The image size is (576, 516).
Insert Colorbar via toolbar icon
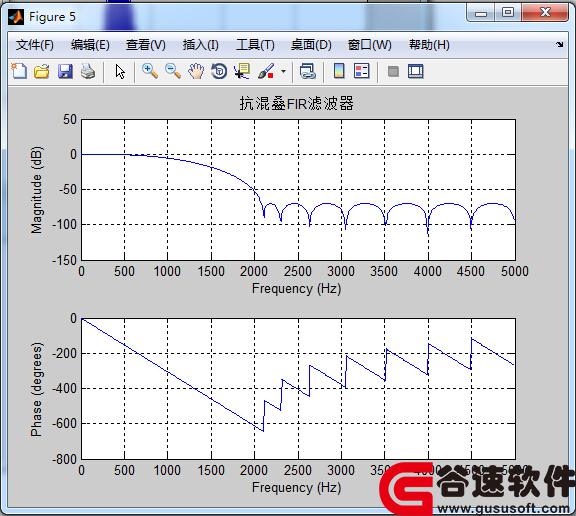(339, 71)
